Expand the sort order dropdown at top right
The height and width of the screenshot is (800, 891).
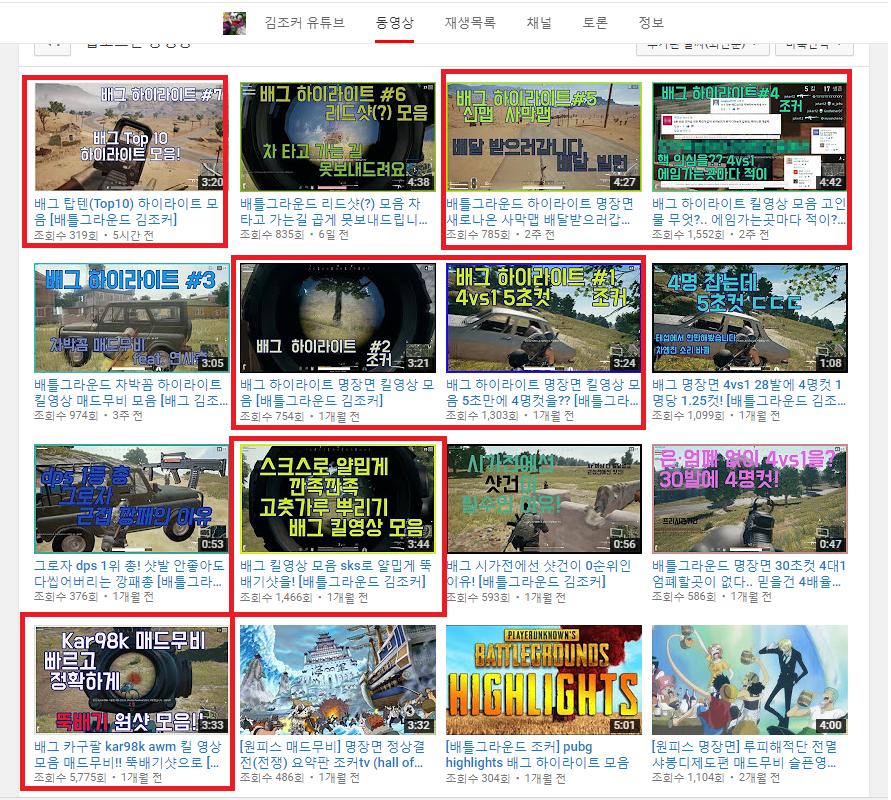click(x=702, y=45)
